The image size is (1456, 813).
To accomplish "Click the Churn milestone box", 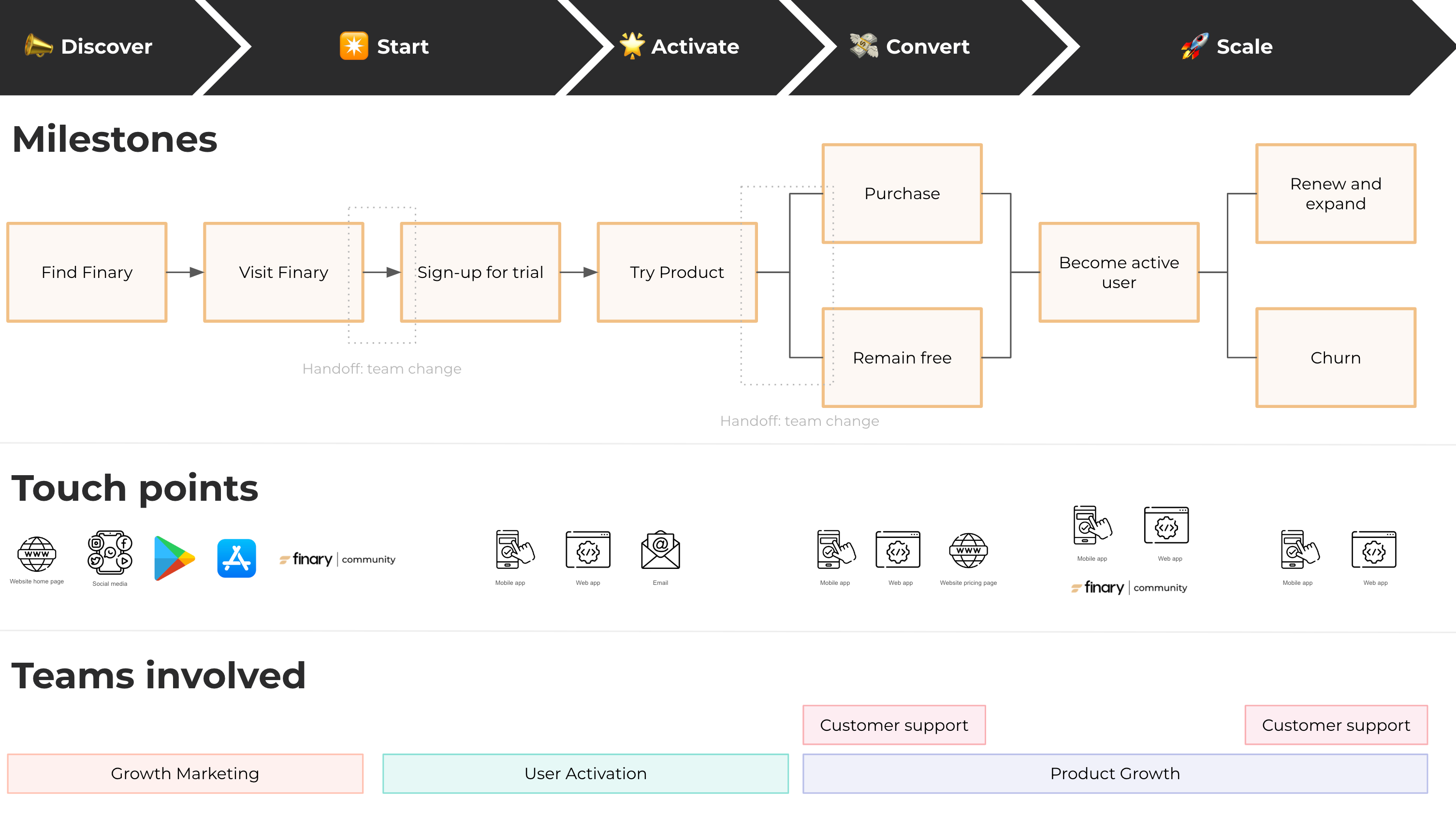I will coord(1335,358).
